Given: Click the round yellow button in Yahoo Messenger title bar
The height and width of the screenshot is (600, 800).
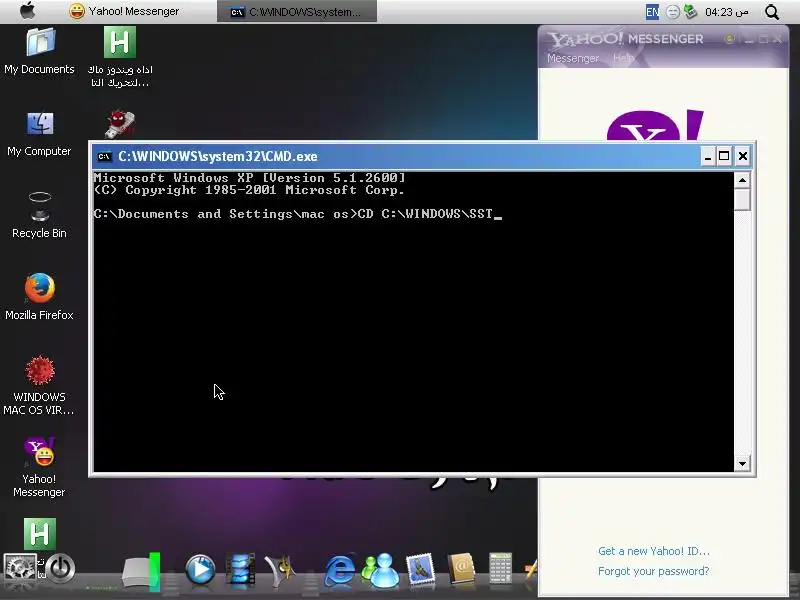Looking at the screenshot, I should click(730, 39).
